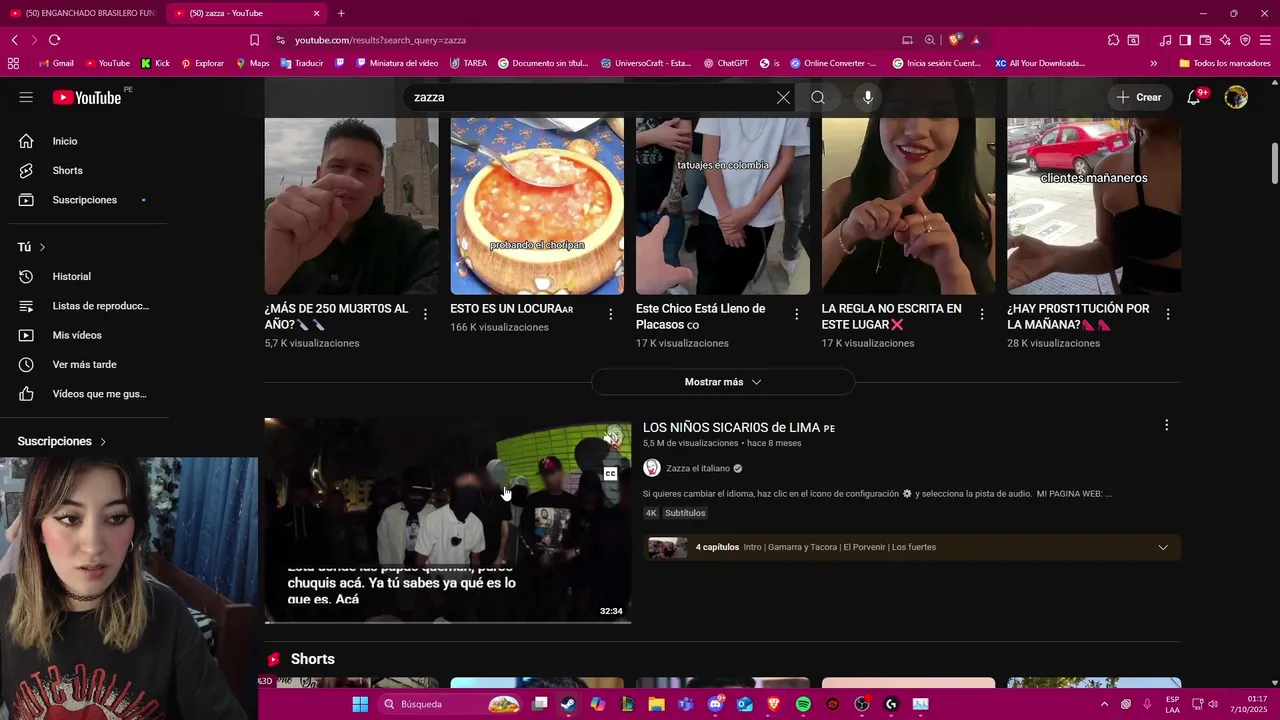The width and height of the screenshot is (1280, 720).
Task: Open LA REGLA NO ESCRITA short title
Action: tap(892, 317)
